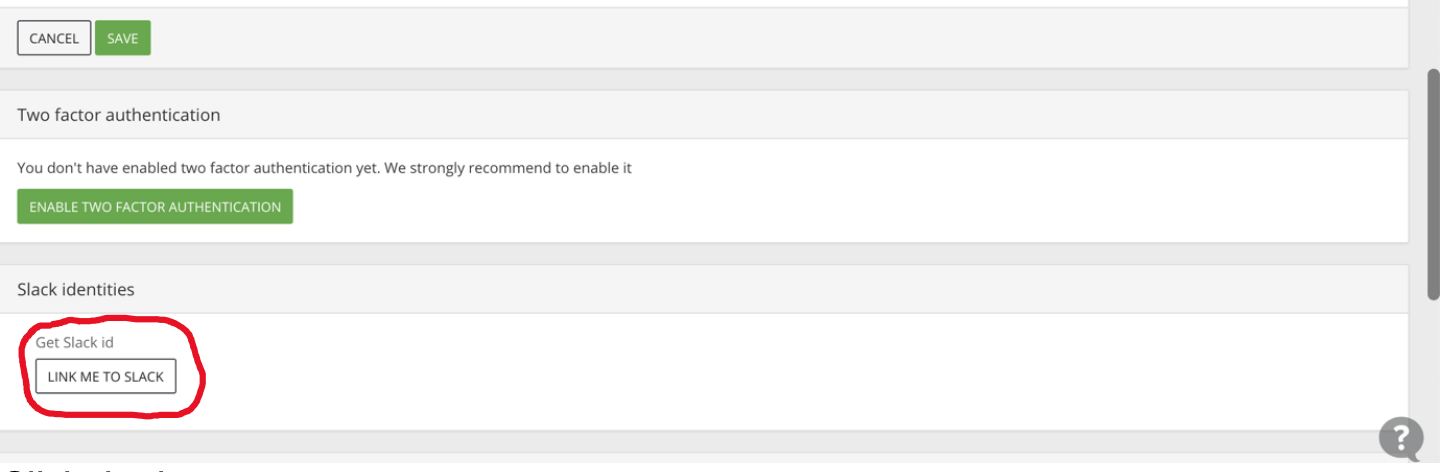Click the green SAVE button

tap(123, 38)
